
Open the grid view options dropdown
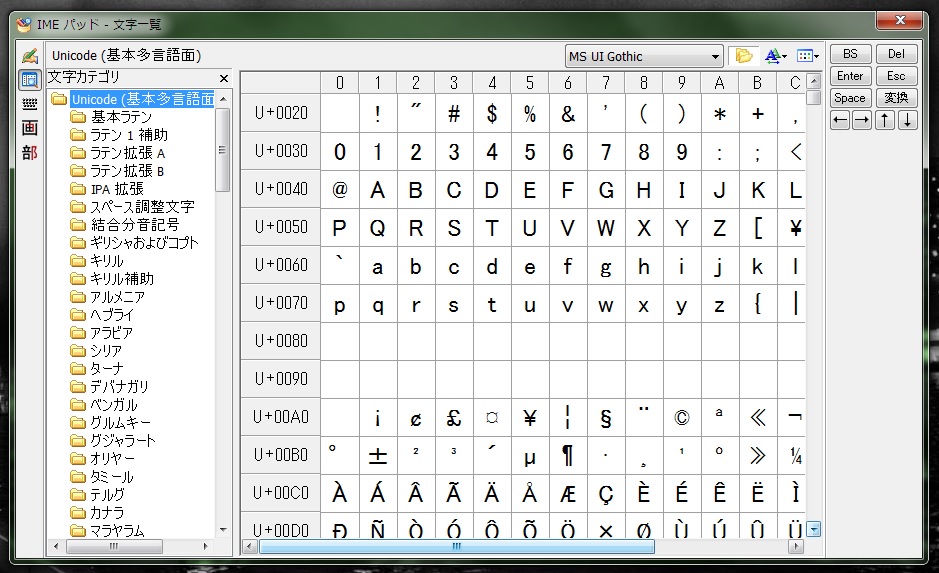pyautogui.click(x=807, y=56)
